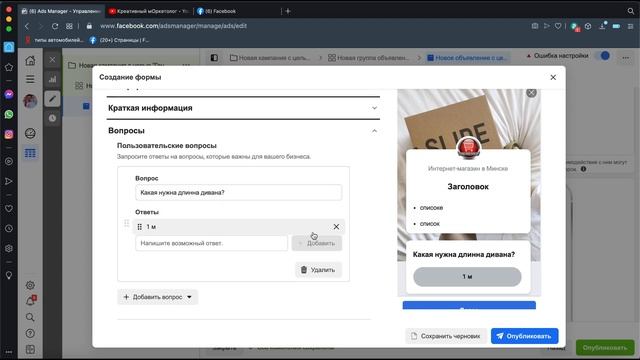Reload the page with the refresh icon
This screenshot has width=640, height=360.
point(55,26)
